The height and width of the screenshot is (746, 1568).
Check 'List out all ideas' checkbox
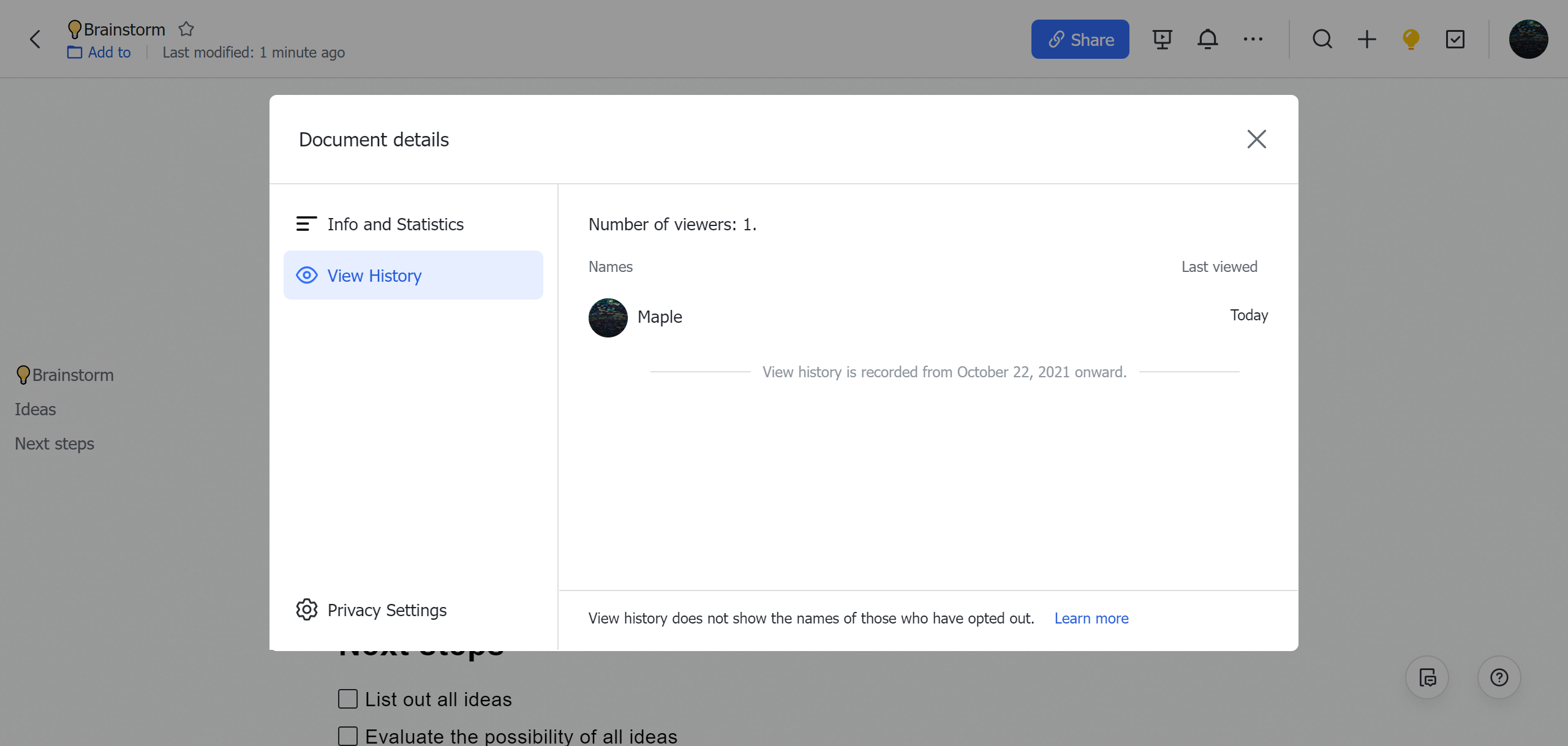348,699
